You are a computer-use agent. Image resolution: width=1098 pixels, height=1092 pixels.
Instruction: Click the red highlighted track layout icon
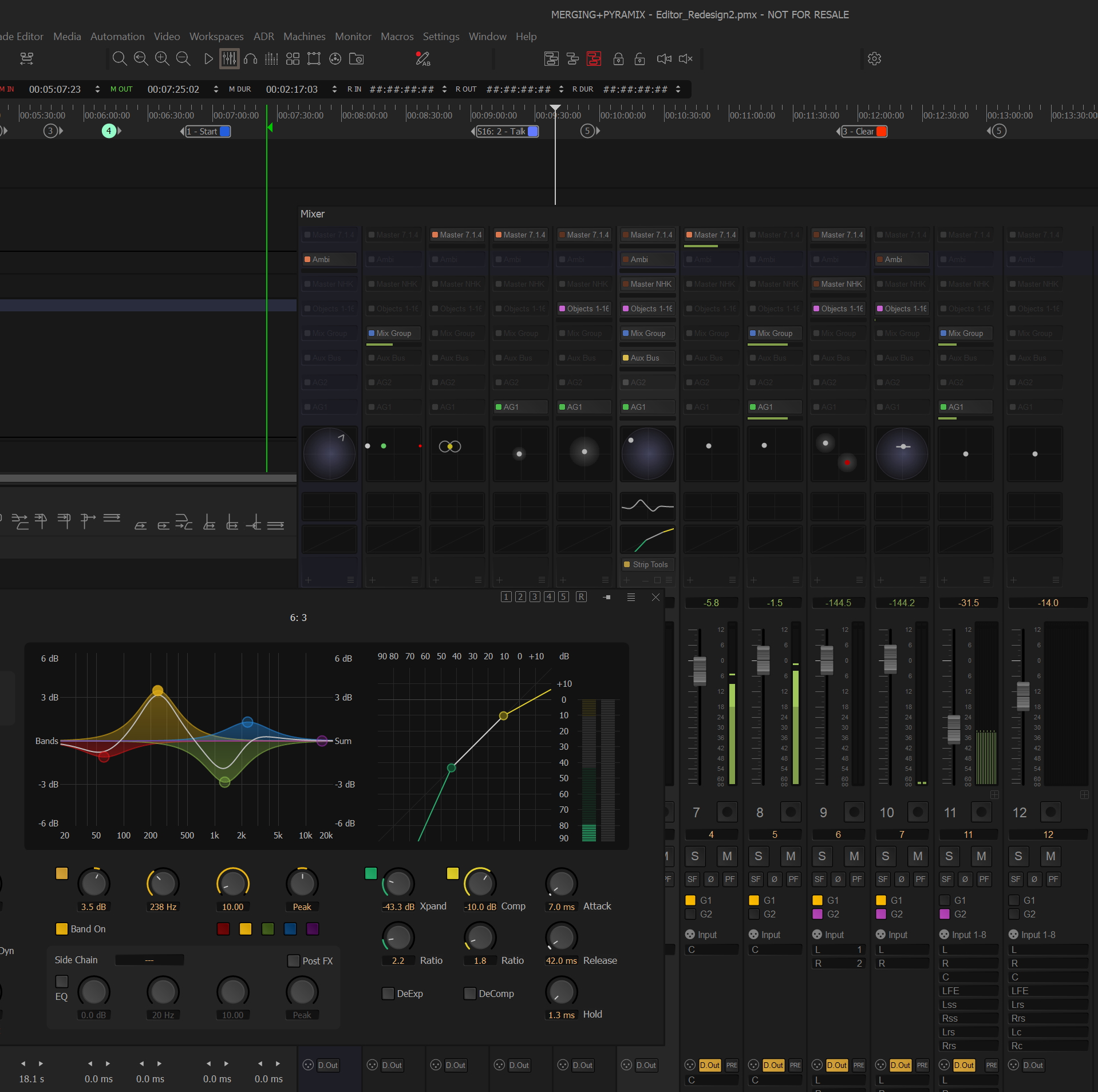594,59
